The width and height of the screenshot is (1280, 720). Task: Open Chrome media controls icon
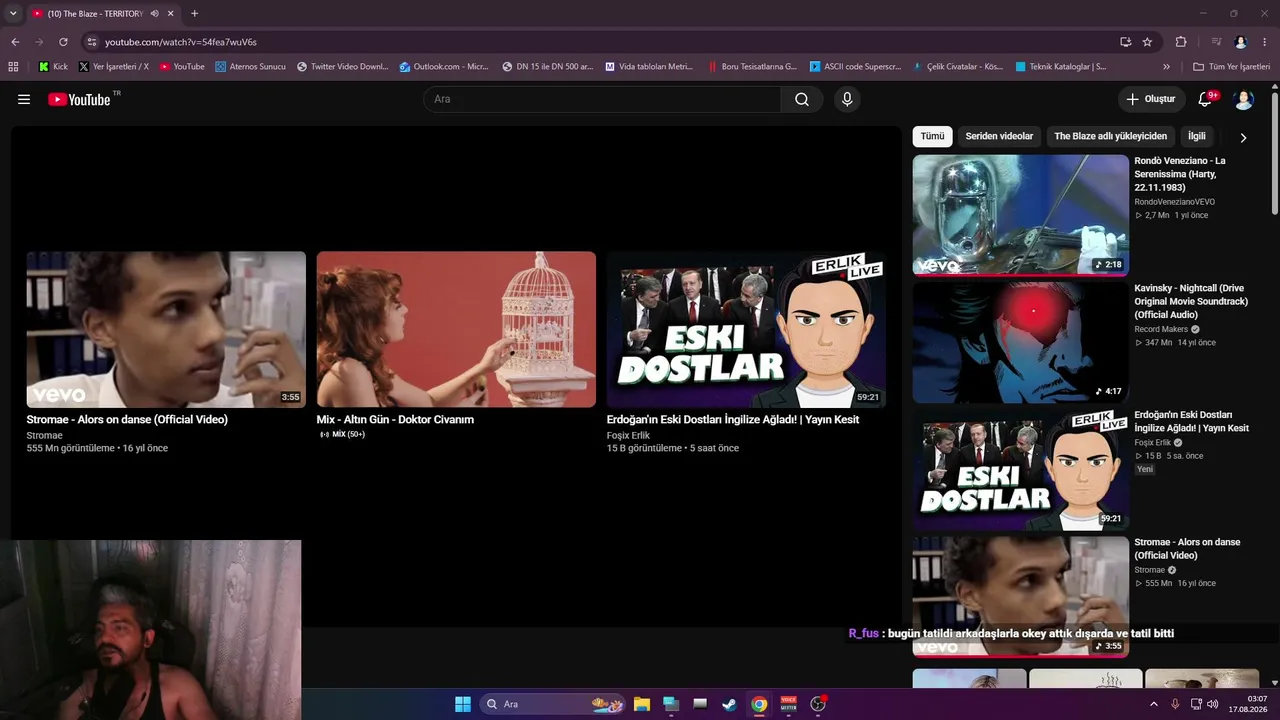click(x=1216, y=42)
